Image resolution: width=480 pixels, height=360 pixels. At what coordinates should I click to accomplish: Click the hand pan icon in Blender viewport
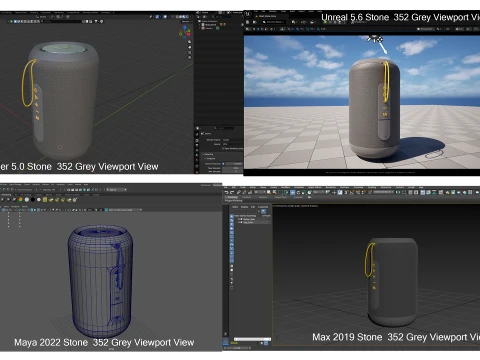coord(190,47)
